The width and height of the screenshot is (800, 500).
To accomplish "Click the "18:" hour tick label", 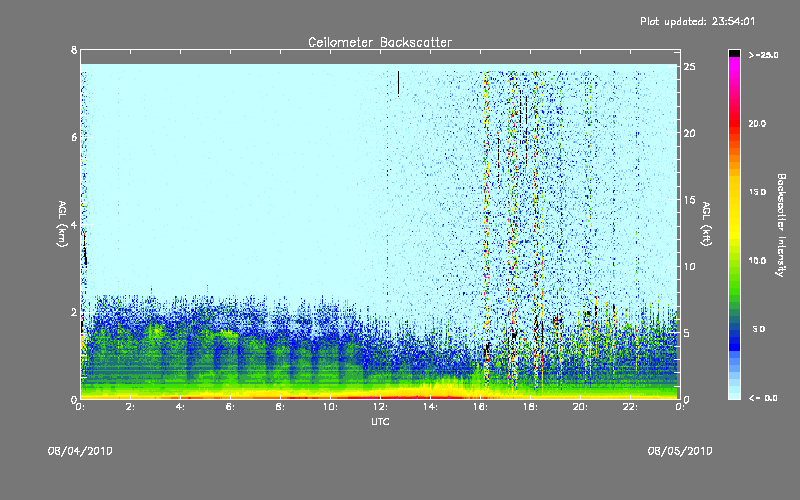I will [x=530, y=407].
